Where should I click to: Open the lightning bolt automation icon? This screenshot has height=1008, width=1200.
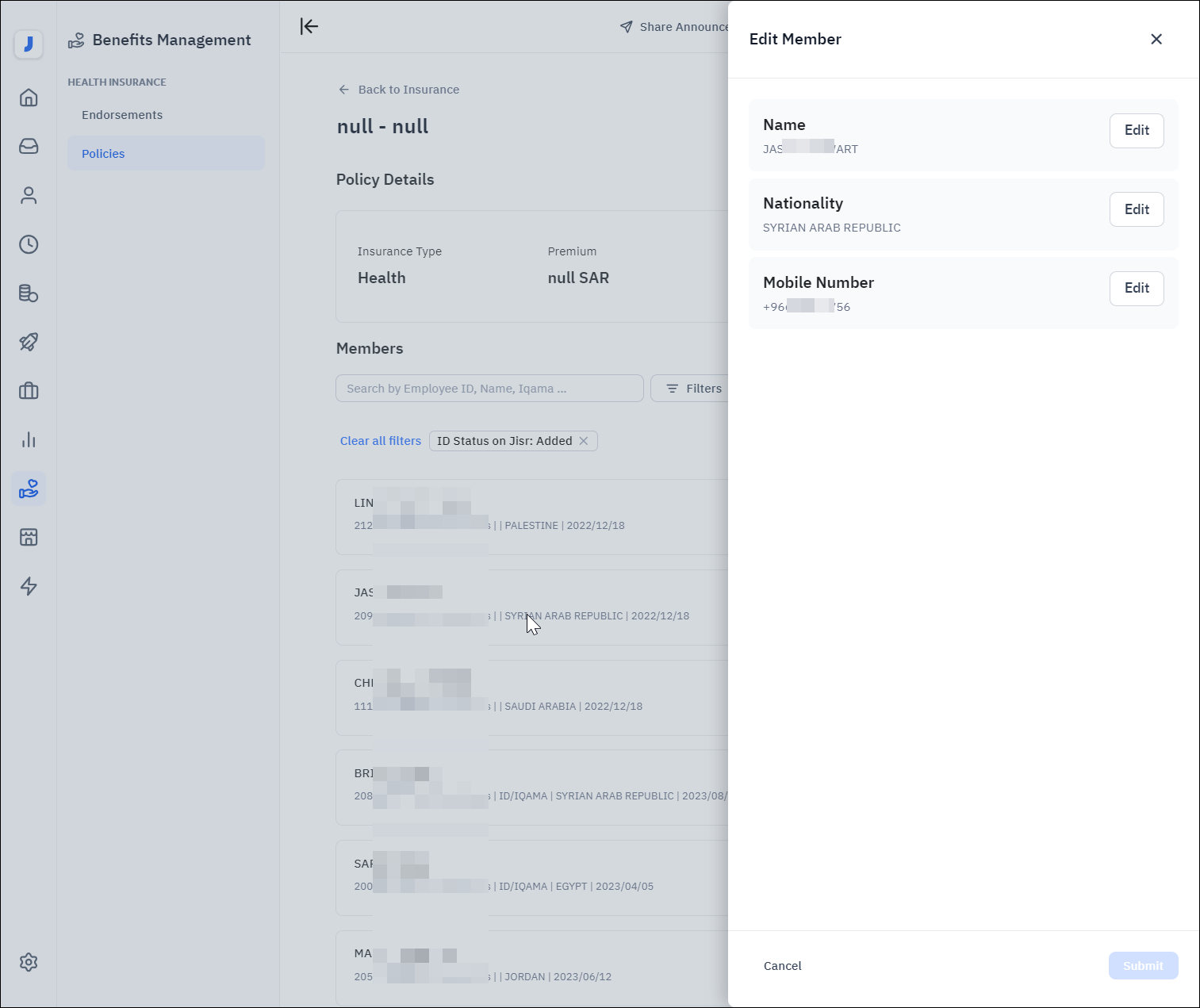[x=29, y=586]
